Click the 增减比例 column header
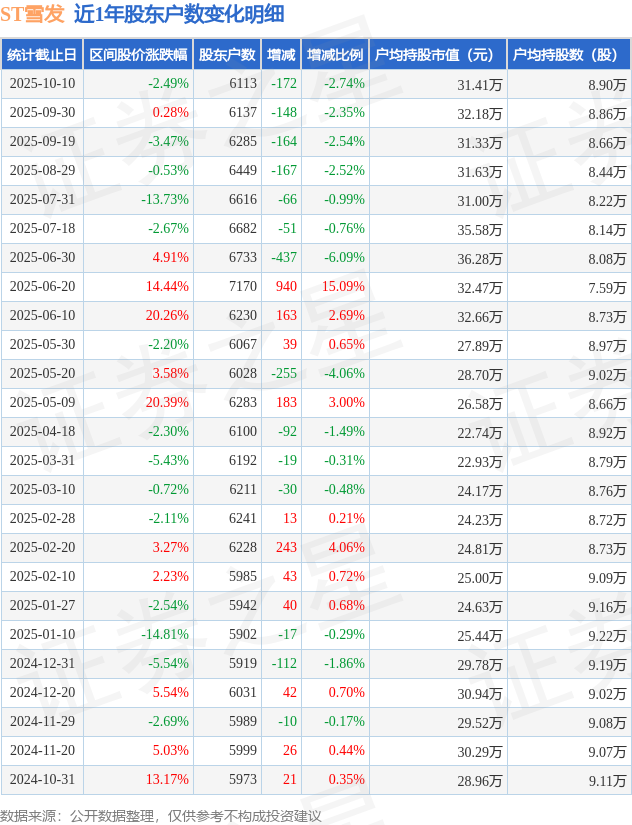Viewport: 632px width, 825px height. (x=335, y=55)
